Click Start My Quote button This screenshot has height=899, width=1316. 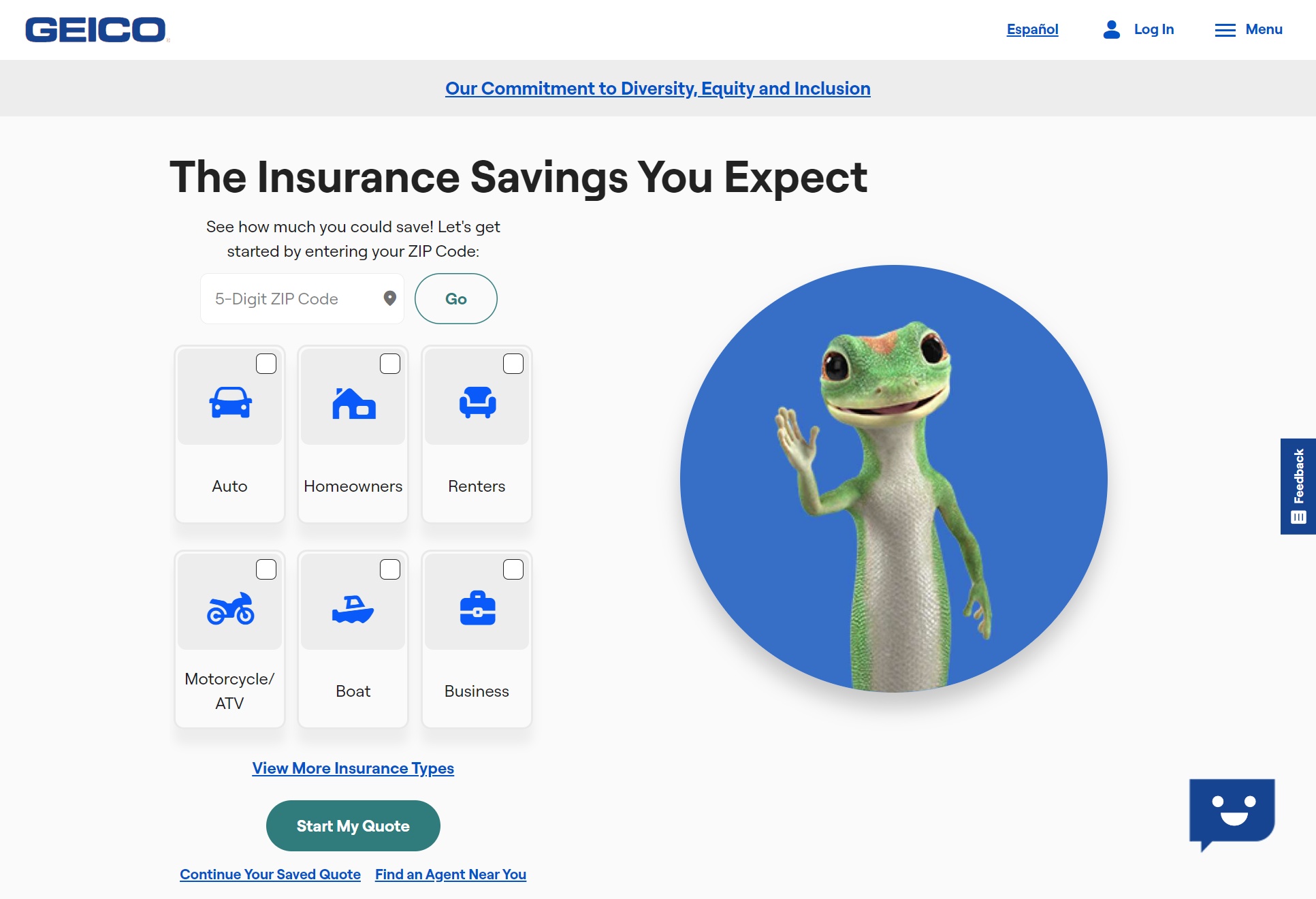pos(352,826)
